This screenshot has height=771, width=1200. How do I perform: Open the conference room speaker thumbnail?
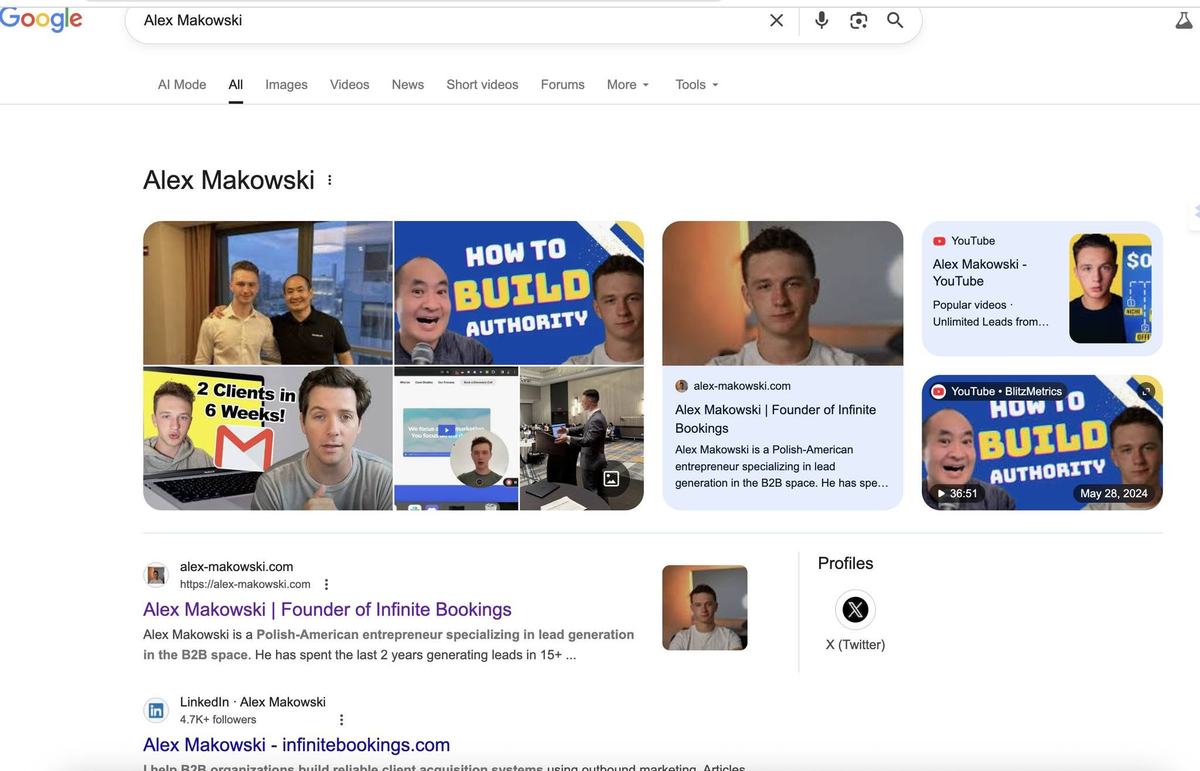pyautogui.click(x=582, y=439)
